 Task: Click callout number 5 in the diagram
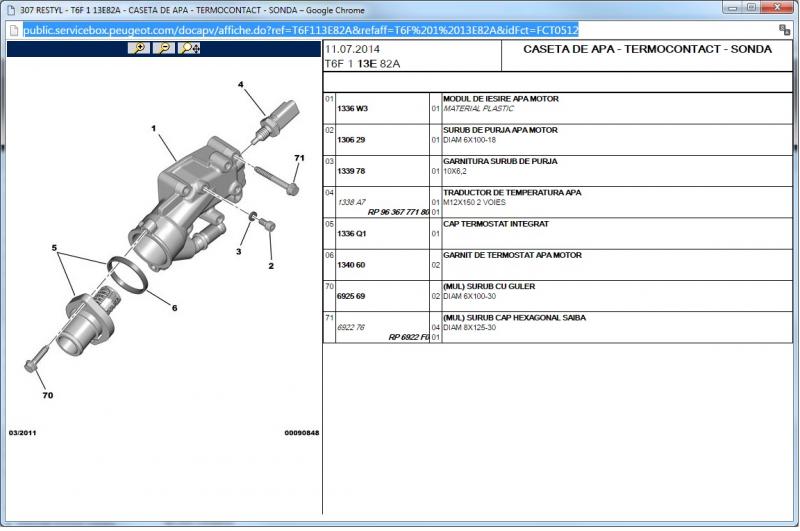click(x=54, y=248)
